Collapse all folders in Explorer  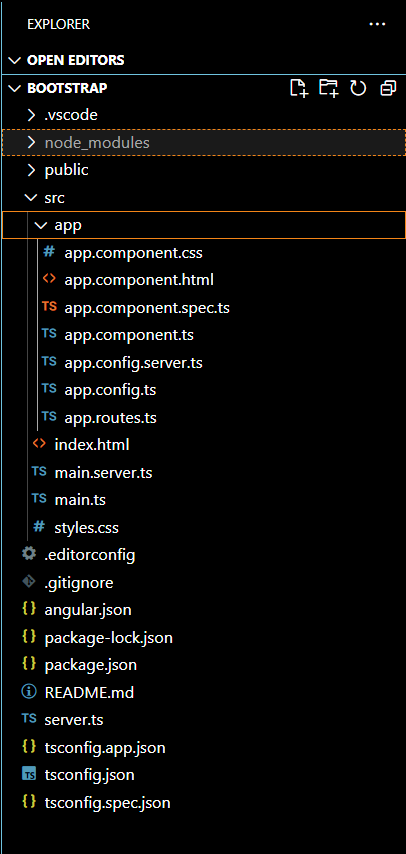pos(388,88)
